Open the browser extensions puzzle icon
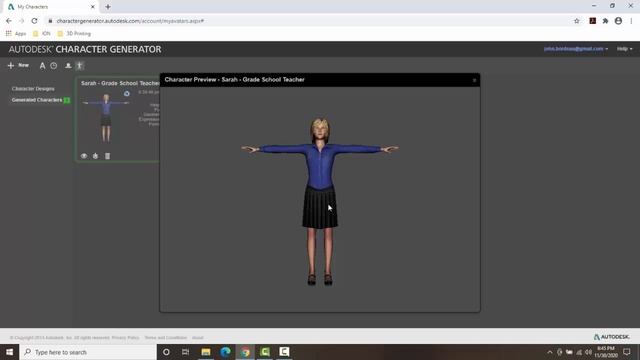This screenshot has height=360, width=640. [605, 21]
